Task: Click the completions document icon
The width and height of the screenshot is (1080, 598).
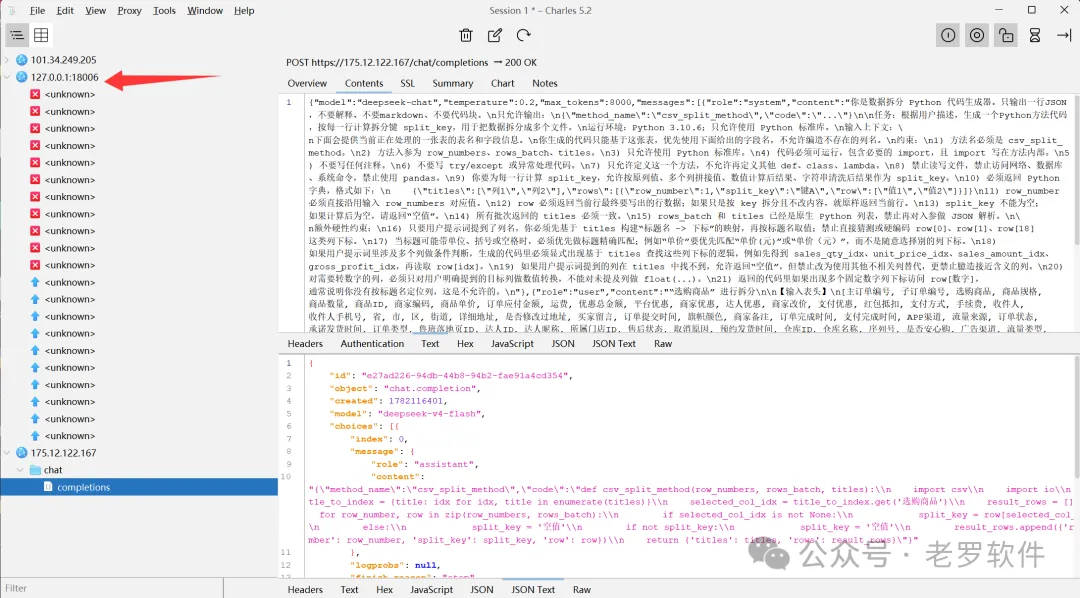Action: click(48, 486)
